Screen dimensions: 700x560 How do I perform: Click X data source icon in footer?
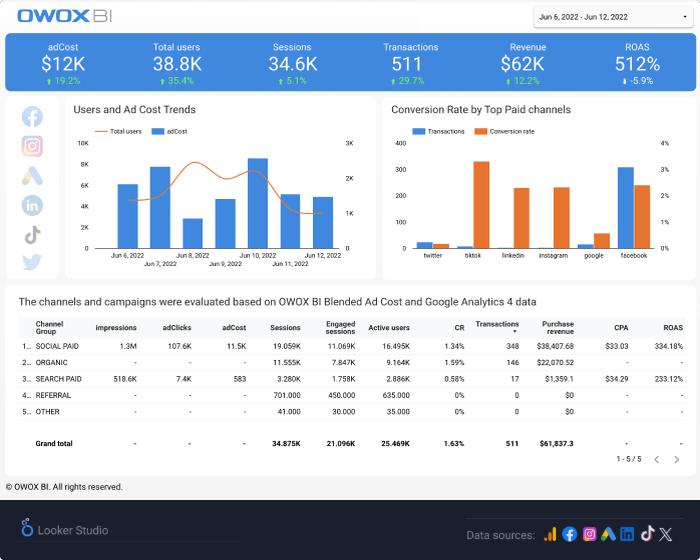tap(666, 534)
